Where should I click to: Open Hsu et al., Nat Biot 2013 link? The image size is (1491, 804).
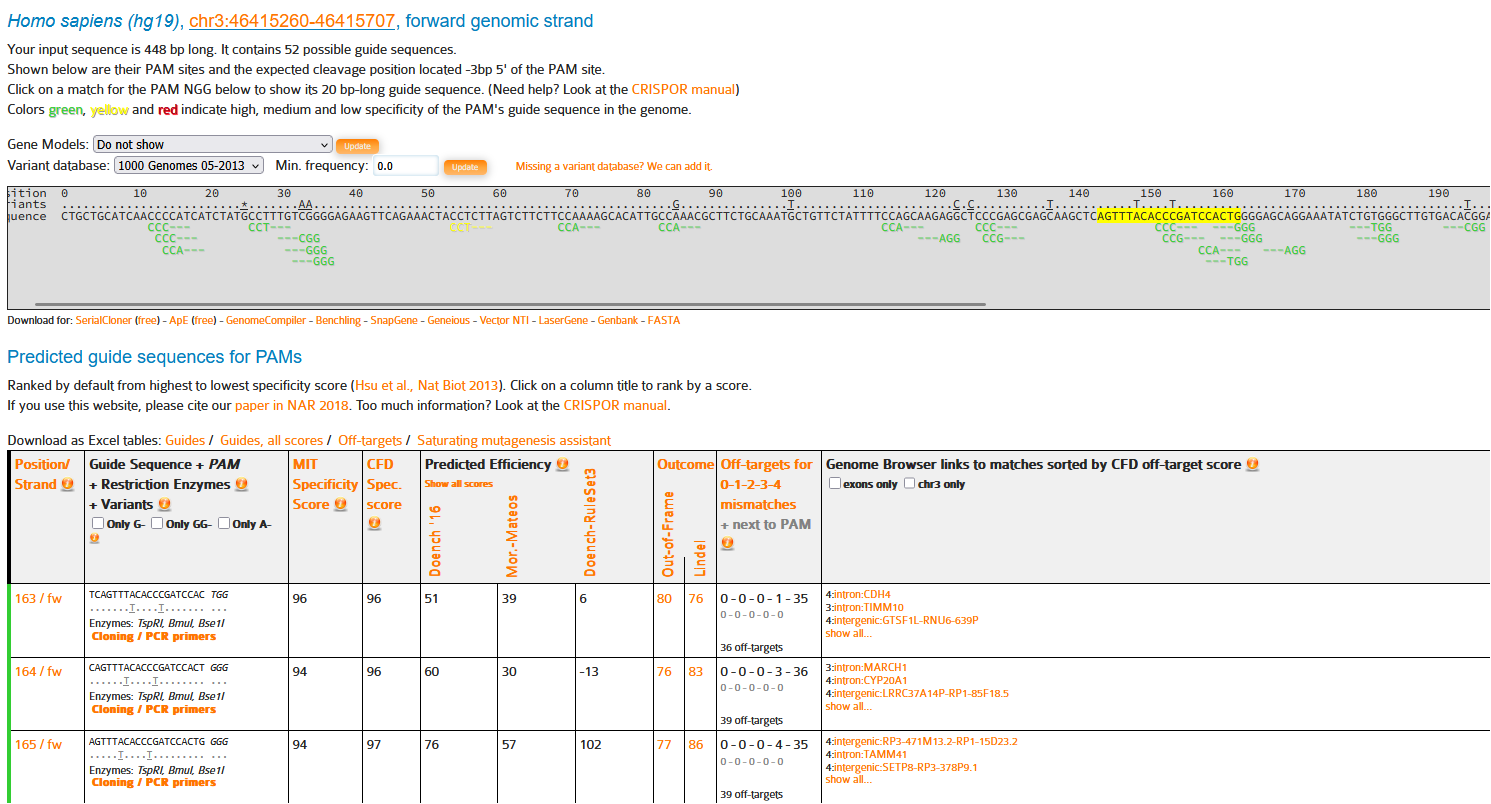click(428, 385)
